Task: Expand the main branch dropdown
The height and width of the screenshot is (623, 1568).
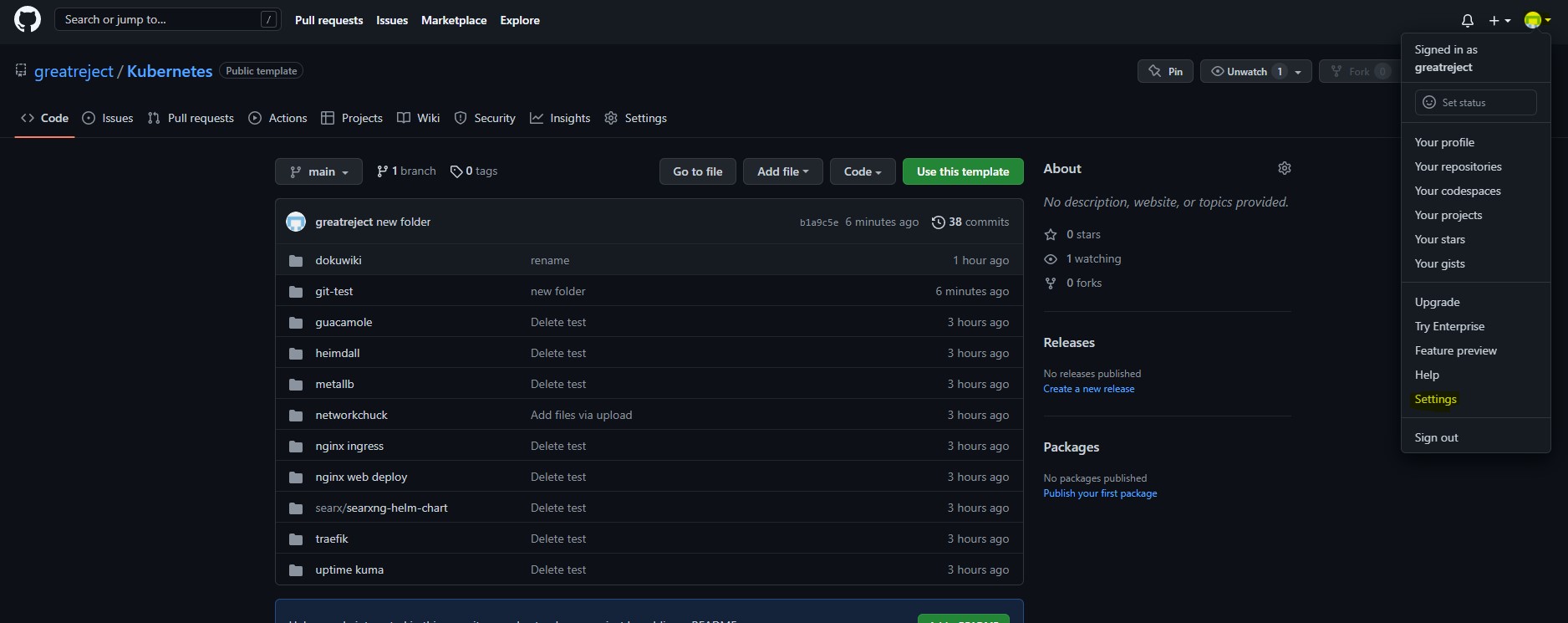Action: [318, 171]
